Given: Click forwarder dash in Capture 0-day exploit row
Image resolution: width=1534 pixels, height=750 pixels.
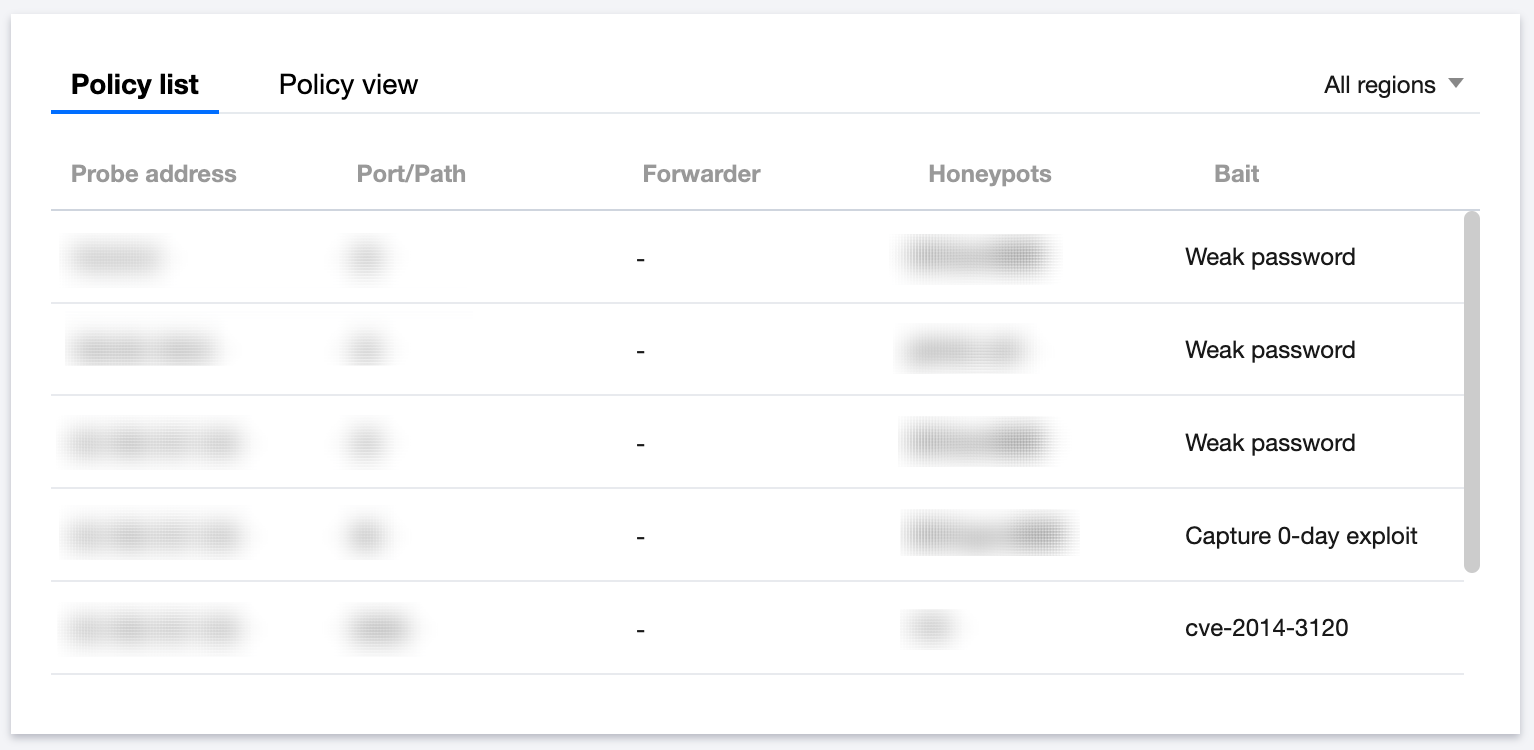Looking at the screenshot, I should pos(640,537).
